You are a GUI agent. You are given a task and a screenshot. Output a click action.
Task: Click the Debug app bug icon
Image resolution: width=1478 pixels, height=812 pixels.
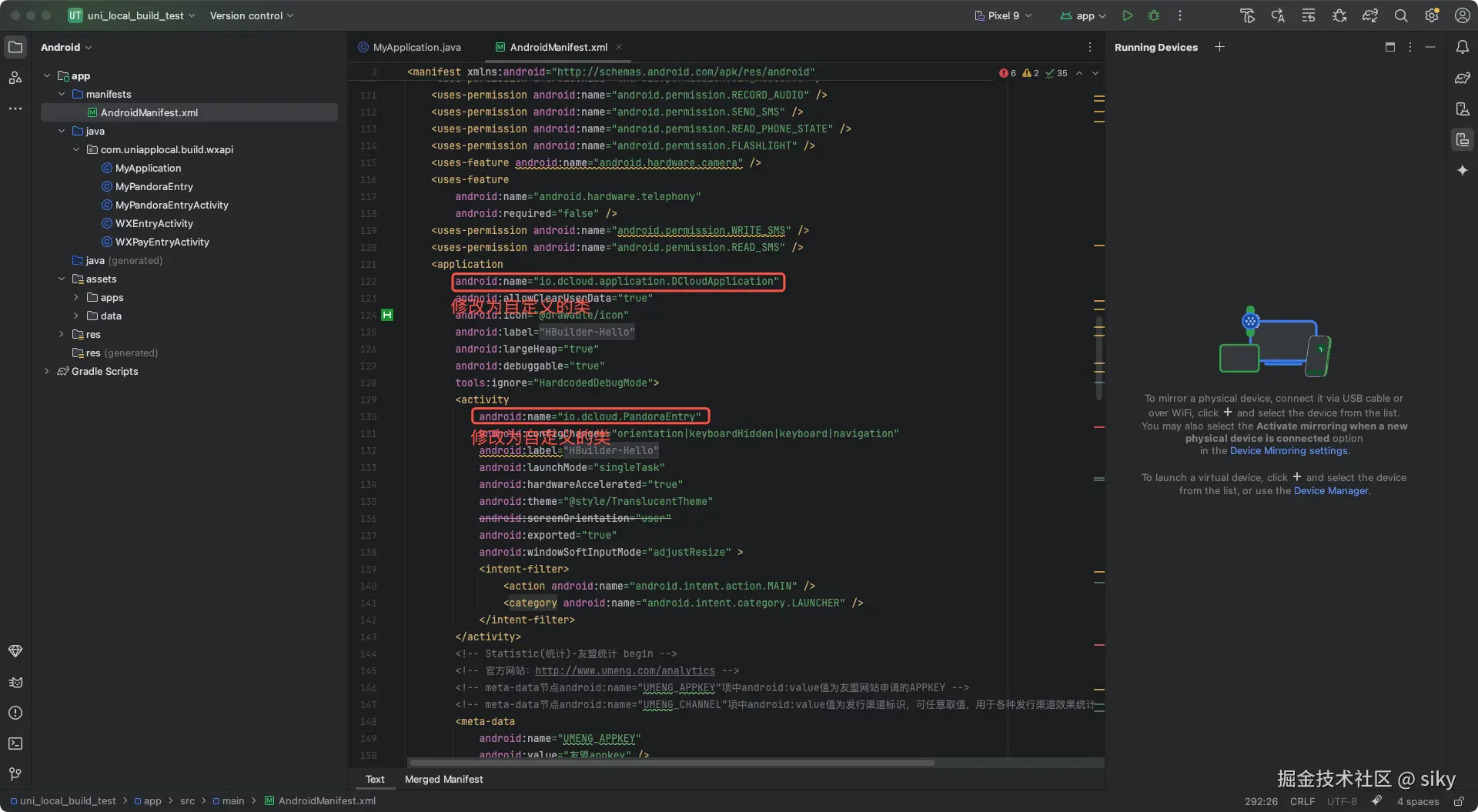[x=1153, y=15]
